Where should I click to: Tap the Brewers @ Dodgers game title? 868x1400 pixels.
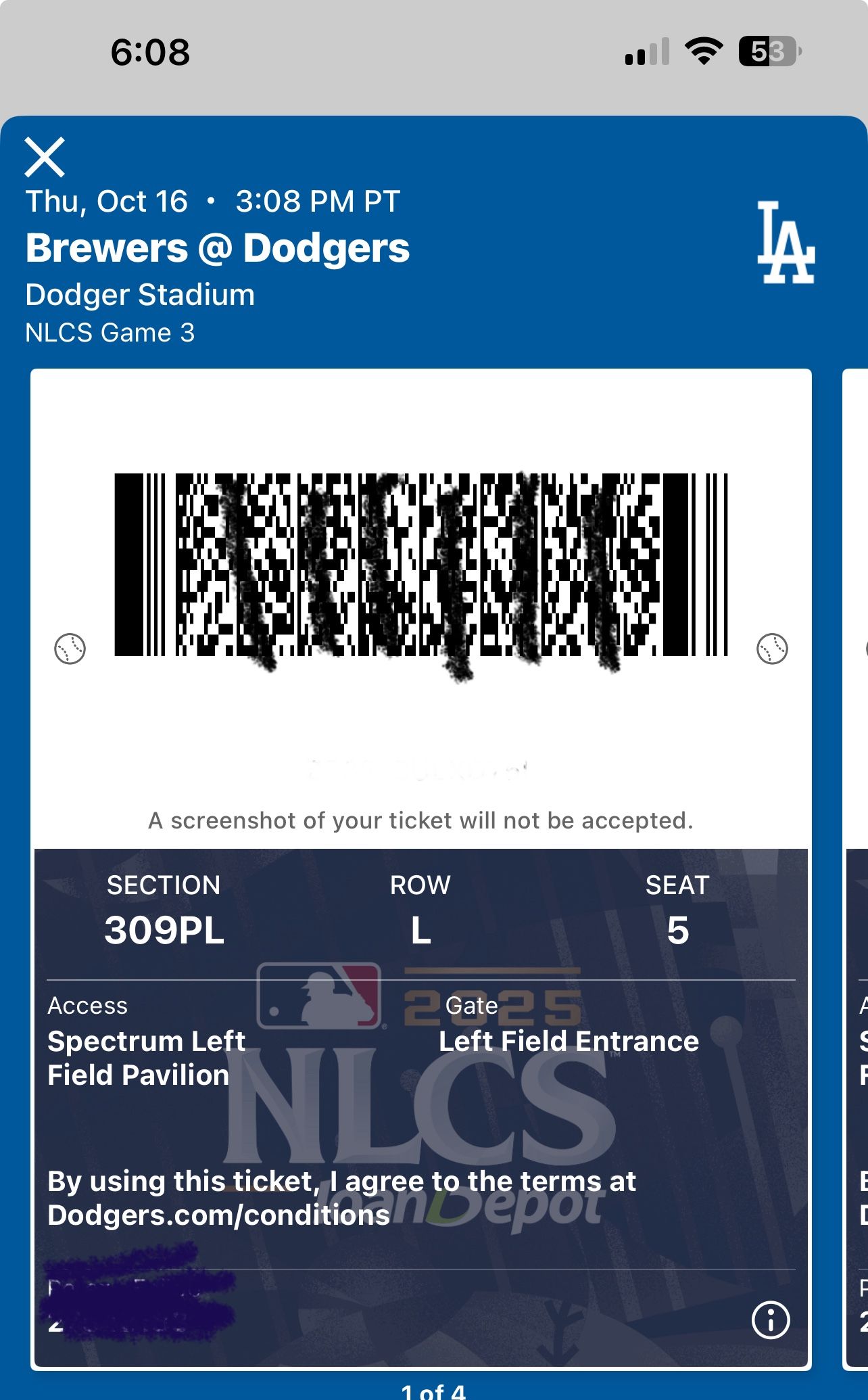[x=218, y=248]
